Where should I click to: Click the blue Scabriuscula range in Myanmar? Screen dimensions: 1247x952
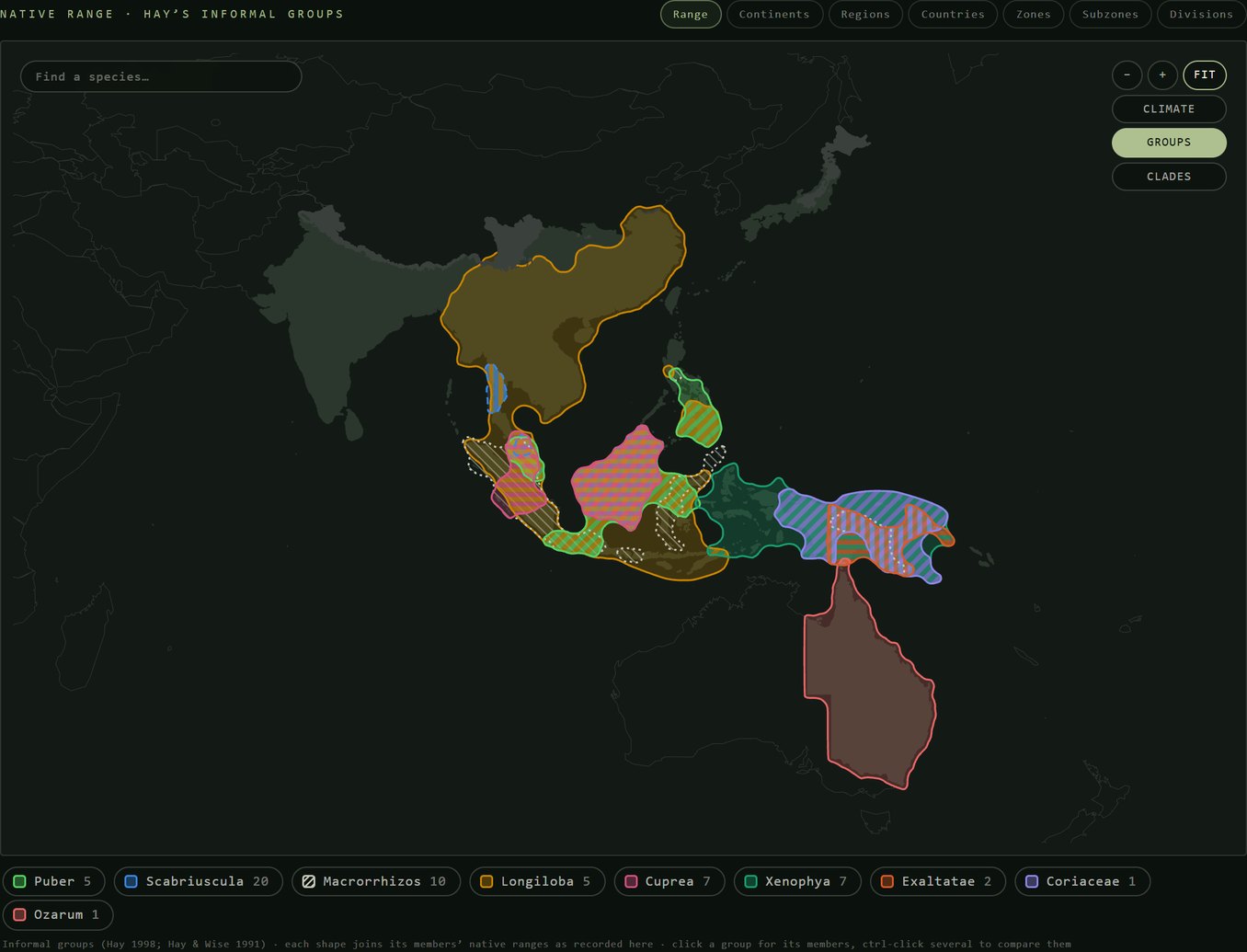point(495,387)
